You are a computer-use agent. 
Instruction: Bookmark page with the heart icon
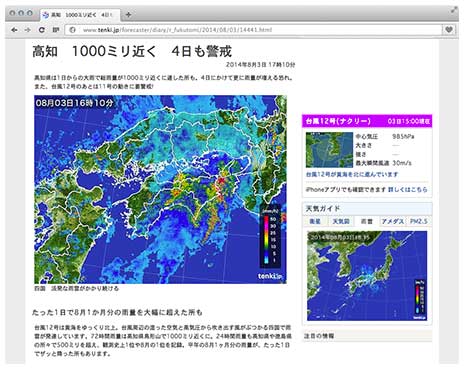pyautogui.click(x=449, y=30)
